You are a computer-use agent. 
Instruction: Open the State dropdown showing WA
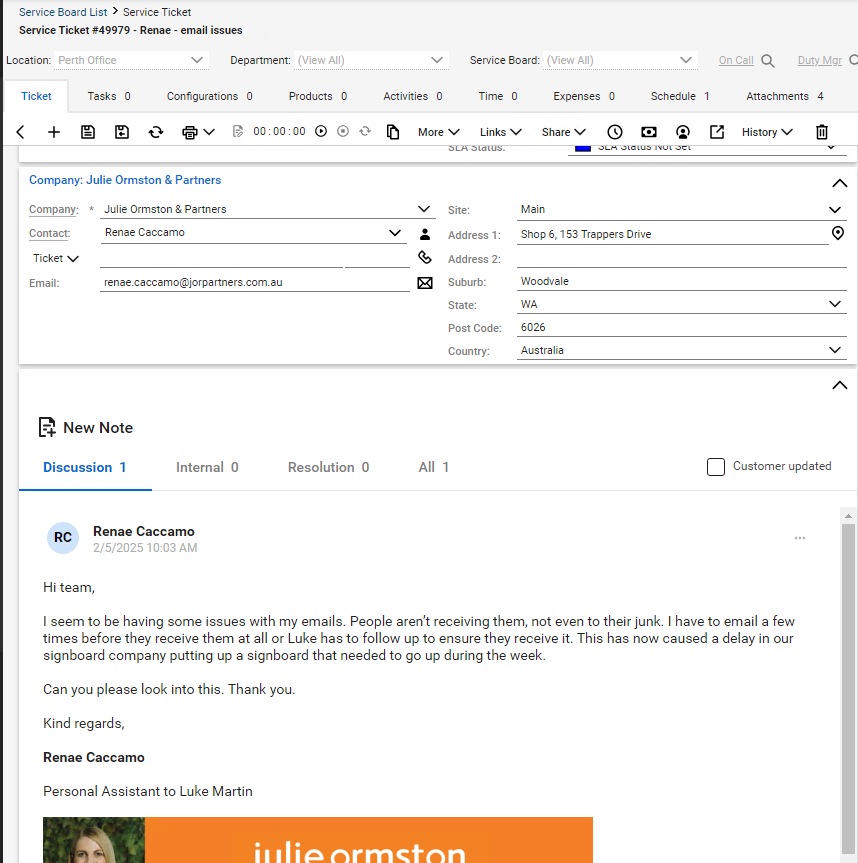[835, 304]
